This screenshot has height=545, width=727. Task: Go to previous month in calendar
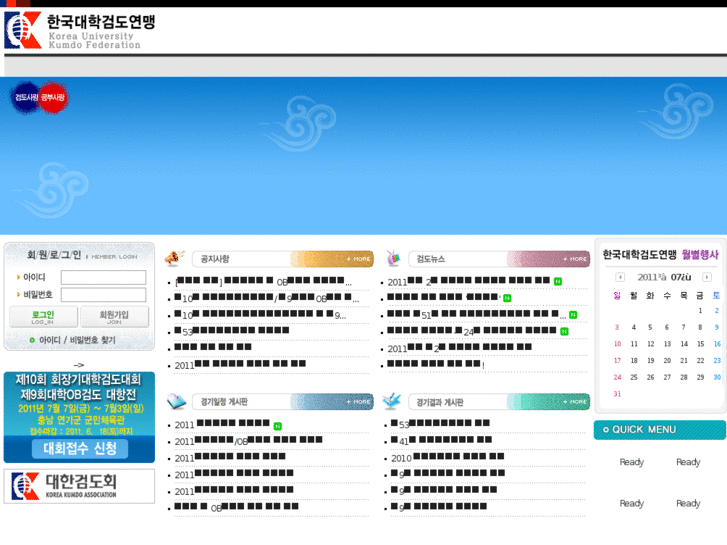click(620, 277)
